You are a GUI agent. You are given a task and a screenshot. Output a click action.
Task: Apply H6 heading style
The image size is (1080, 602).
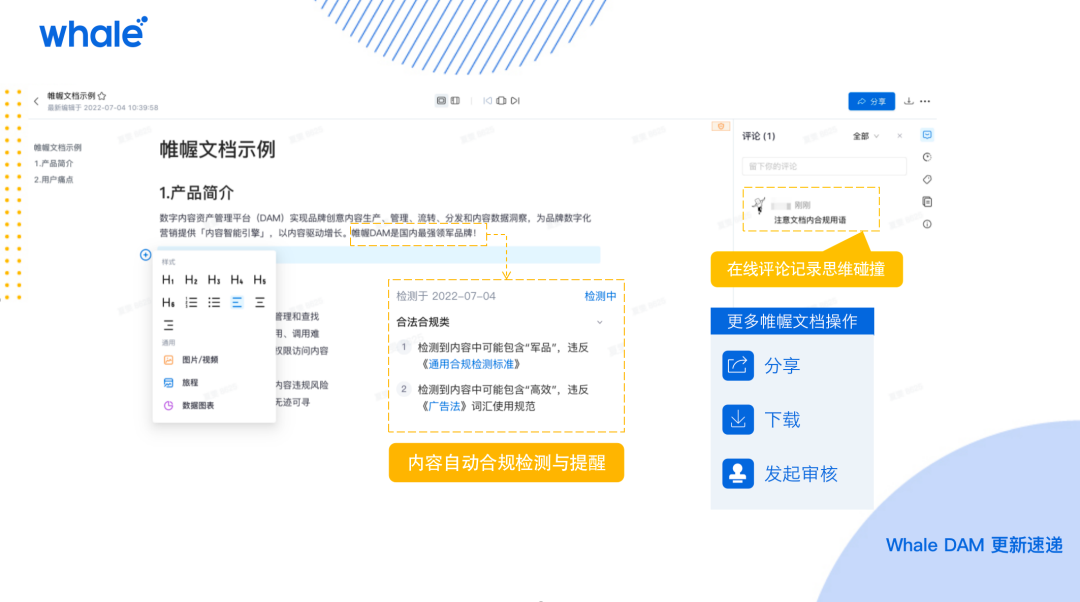tap(168, 302)
